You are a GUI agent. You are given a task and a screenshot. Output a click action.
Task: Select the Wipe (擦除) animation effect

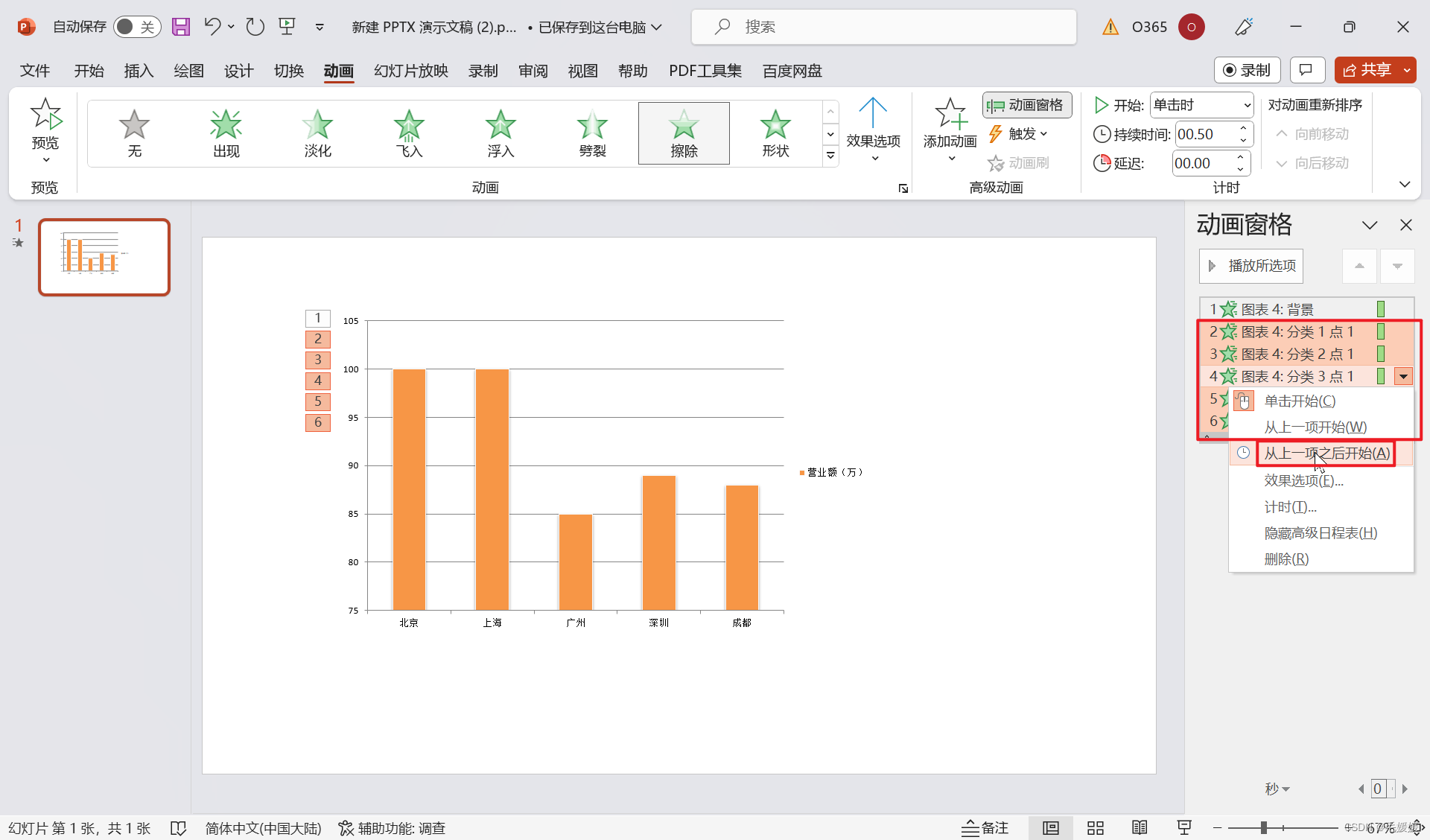pos(683,133)
